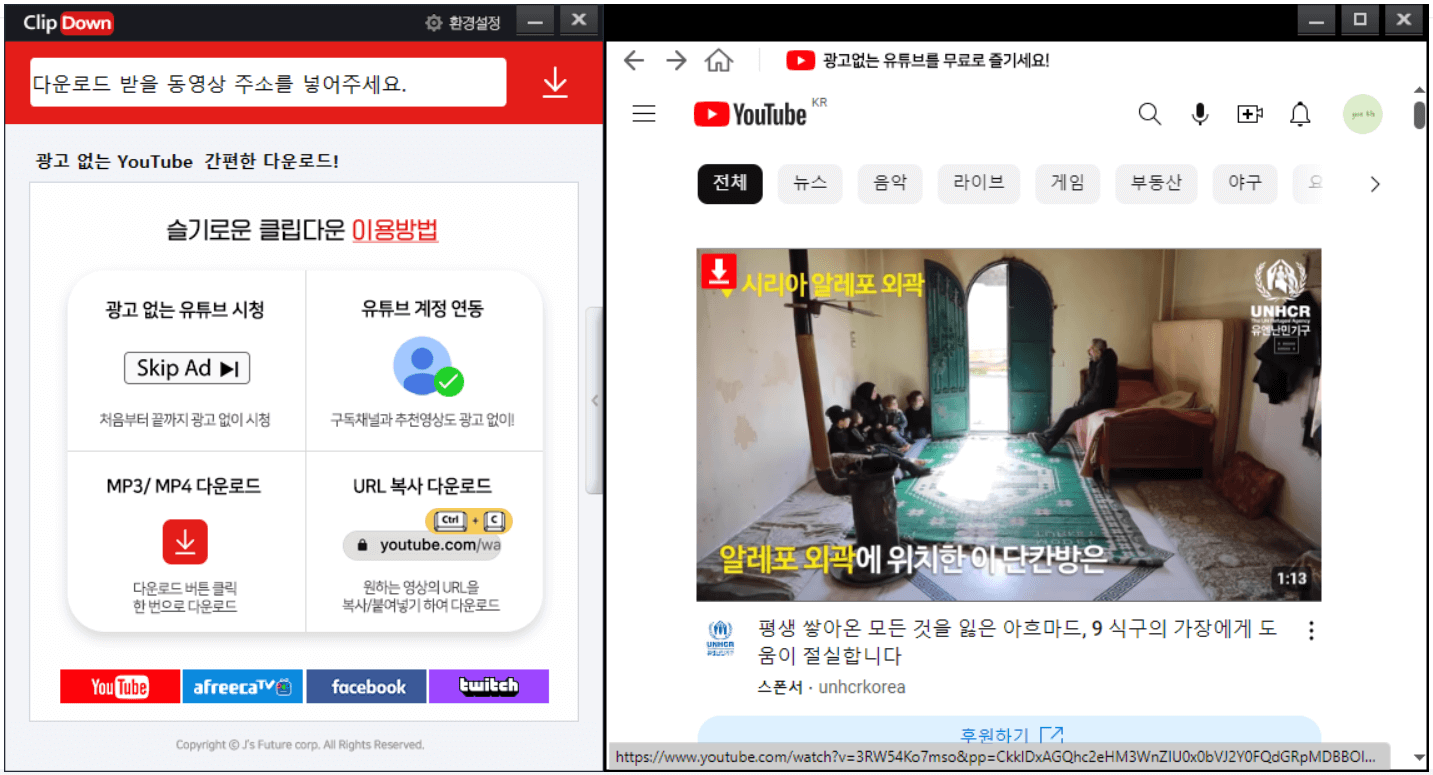Image resolution: width=1433 pixels, height=775 pixels.
Task: Click the youtube.com URL copy illustration
Action: [427, 536]
